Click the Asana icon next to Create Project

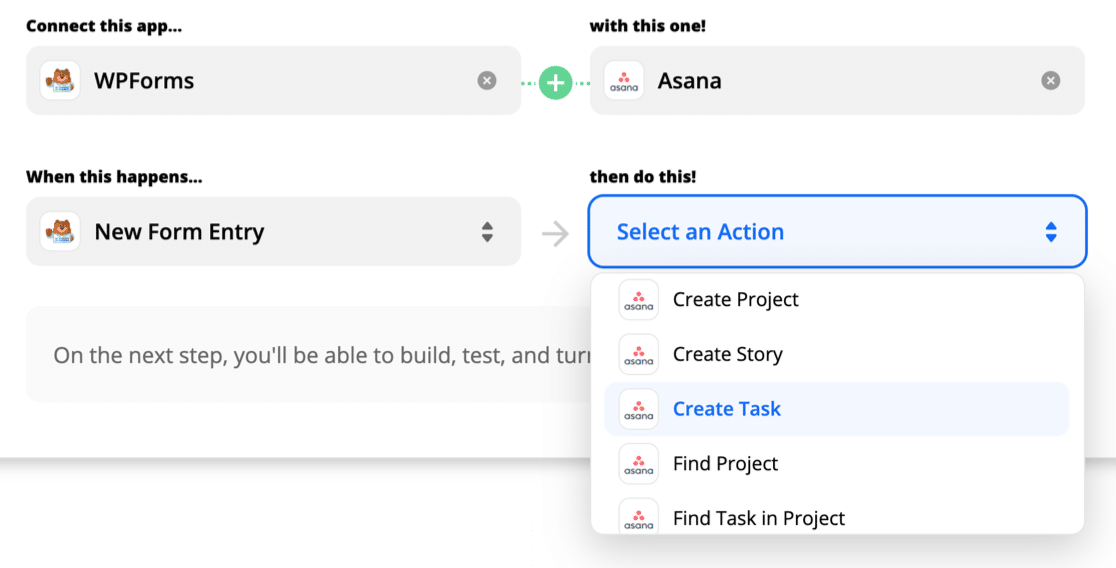click(x=638, y=300)
